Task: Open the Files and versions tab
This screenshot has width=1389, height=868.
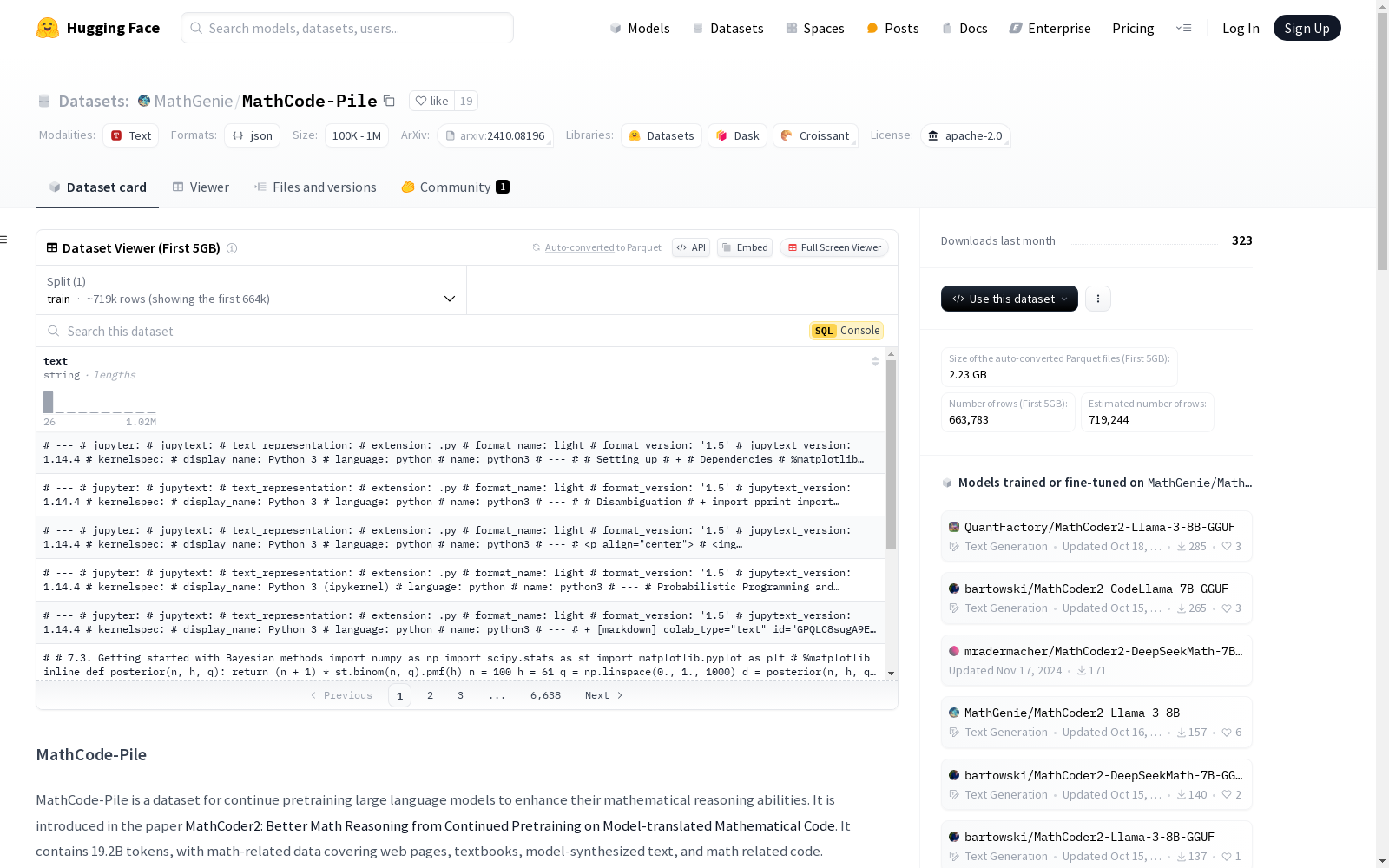Action: pos(315,187)
